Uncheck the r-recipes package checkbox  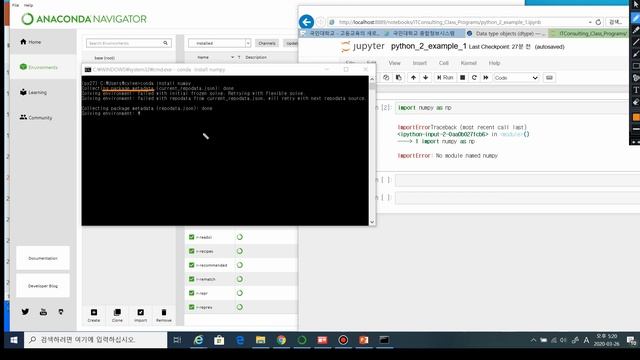(x=191, y=251)
